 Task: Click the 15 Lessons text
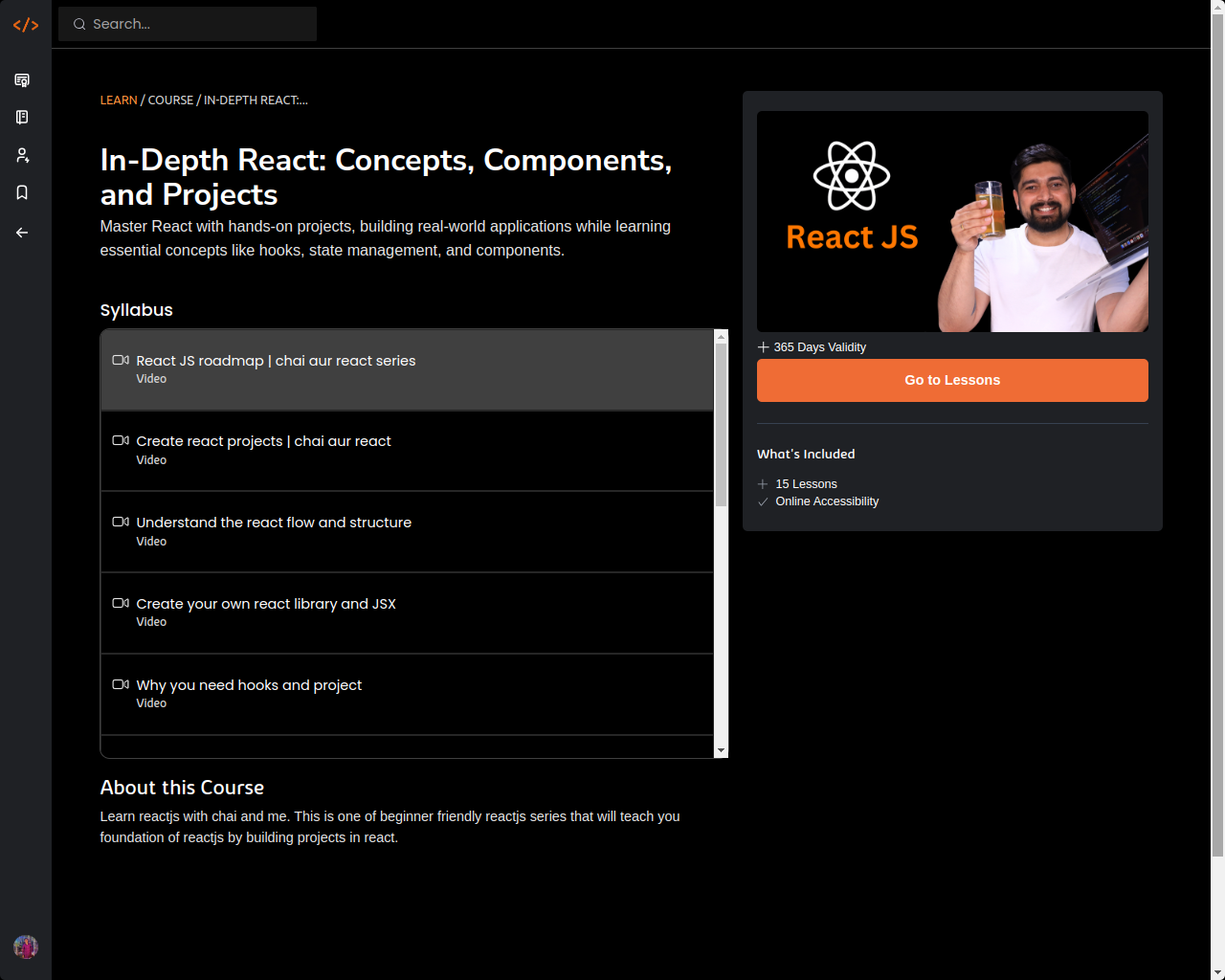click(807, 484)
